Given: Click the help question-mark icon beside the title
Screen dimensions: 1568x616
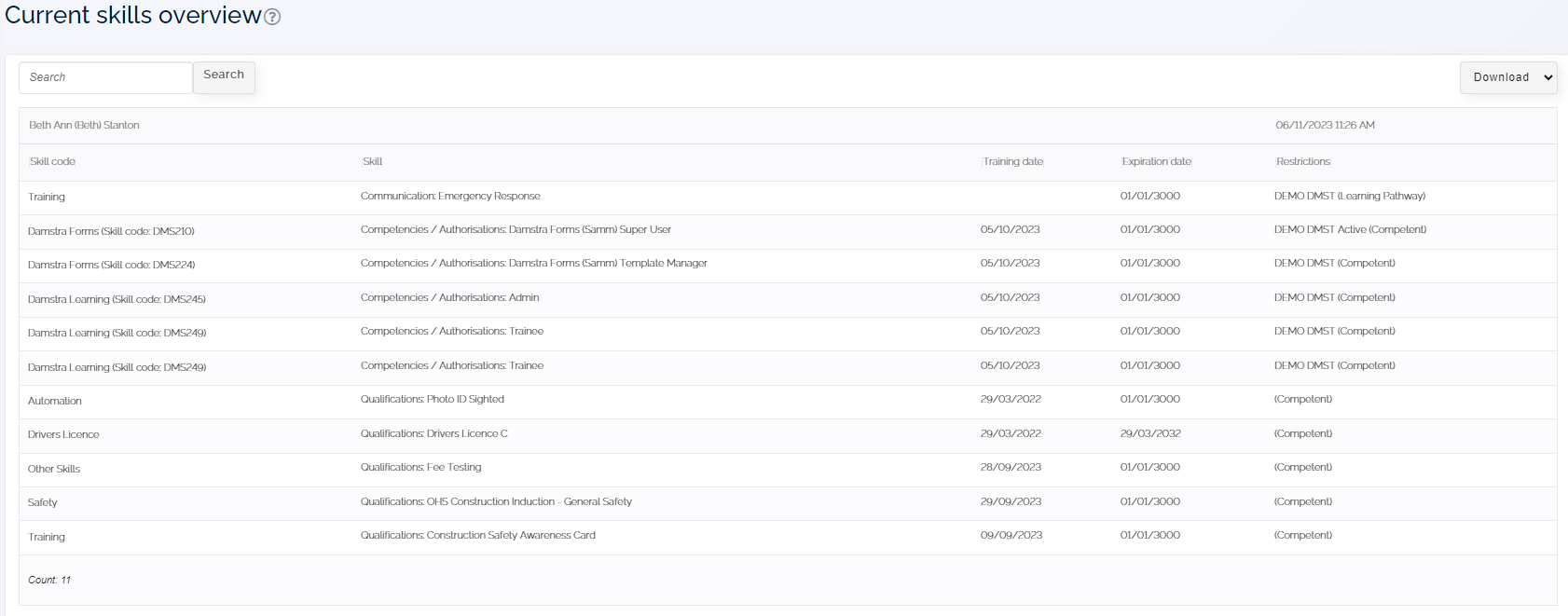Looking at the screenshot, I should (272, 17).
